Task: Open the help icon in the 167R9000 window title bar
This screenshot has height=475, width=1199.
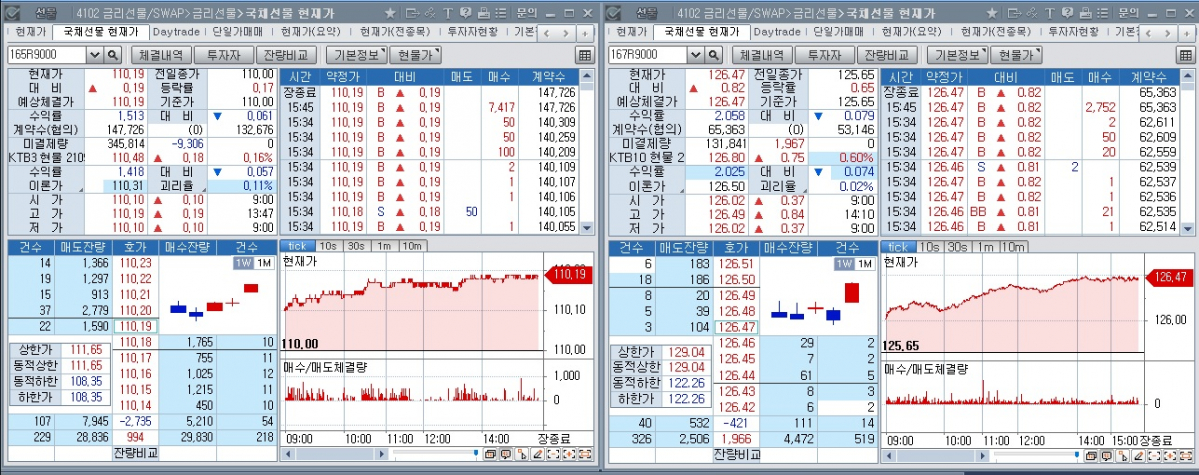Action: [x=1067, y=13]
